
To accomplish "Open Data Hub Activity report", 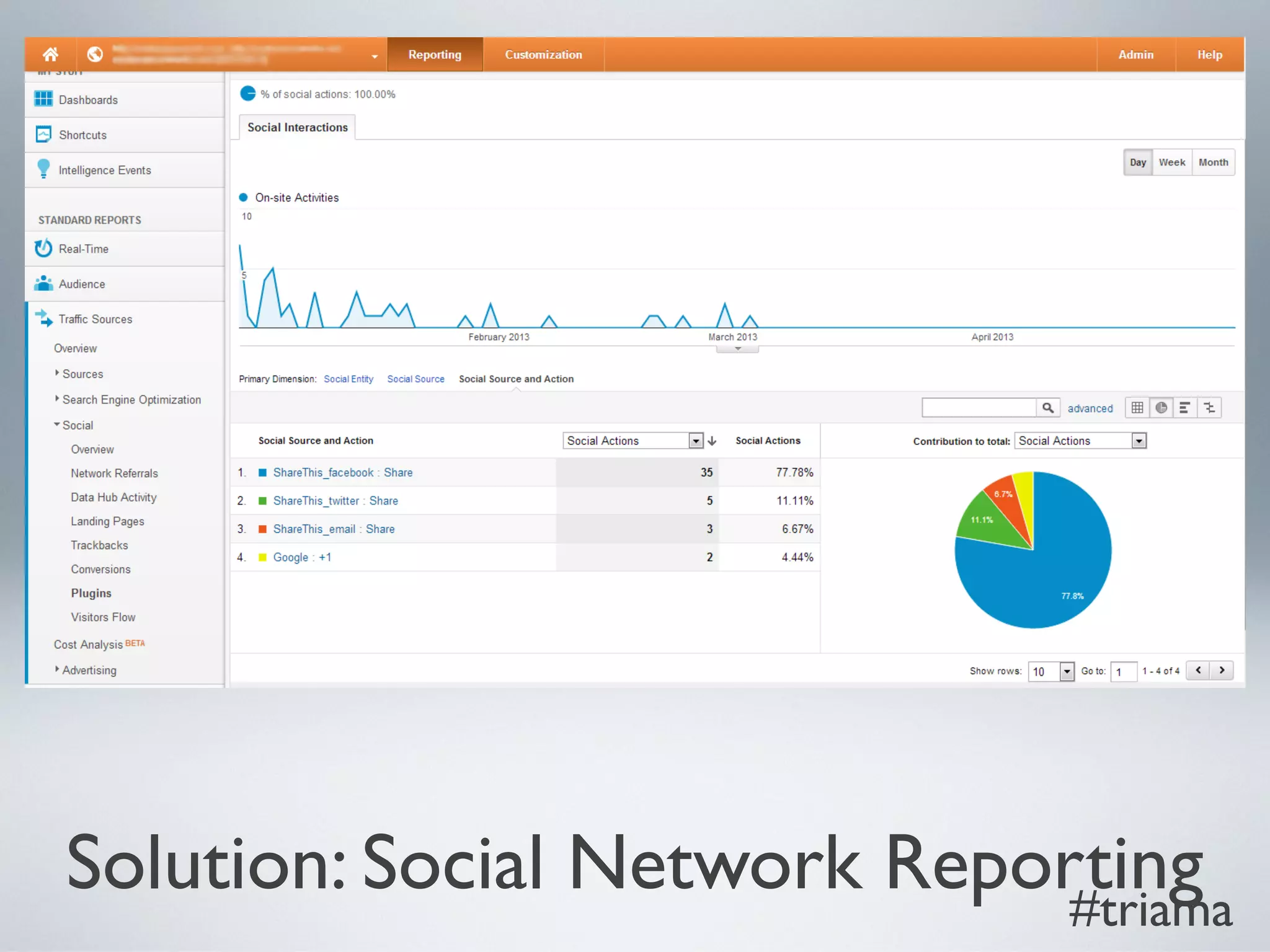I will [x=113, y=497].
